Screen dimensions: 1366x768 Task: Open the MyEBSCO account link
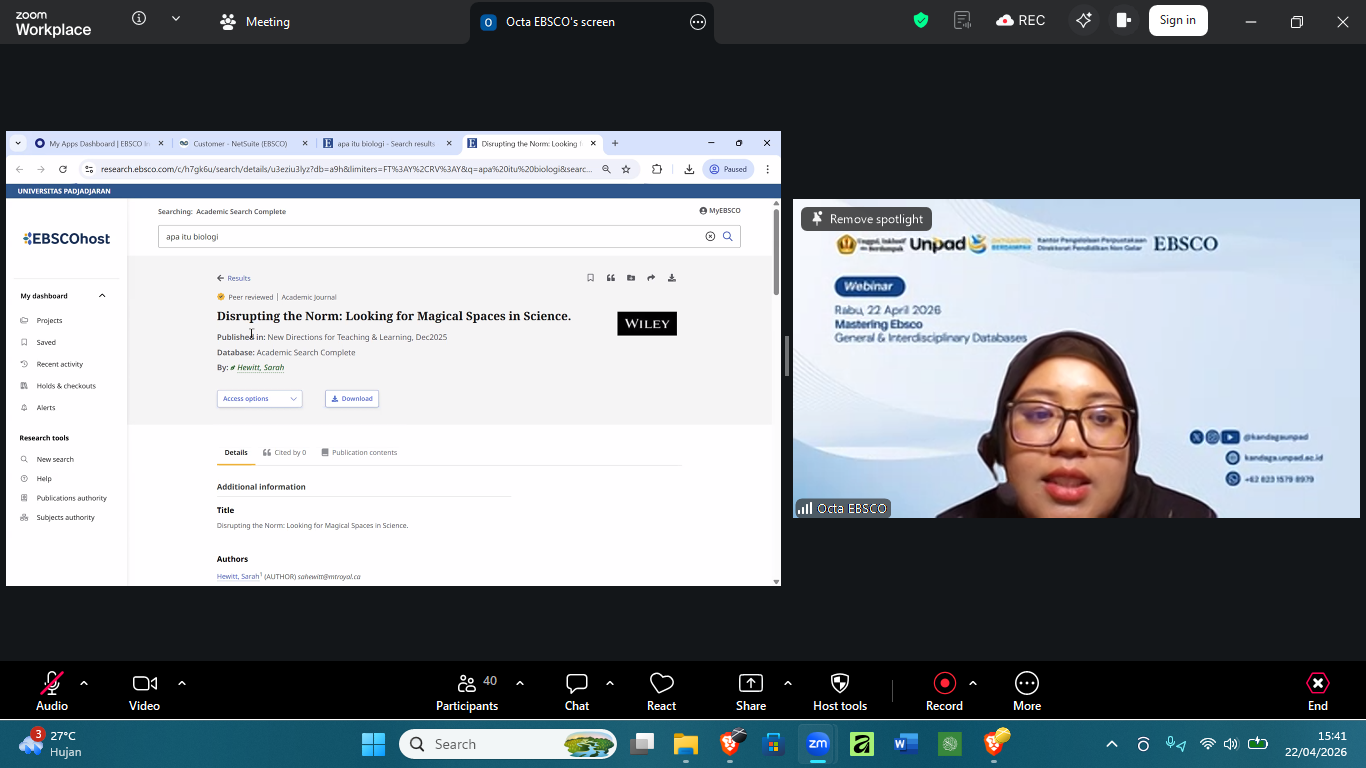pyautogui.click(x=720, y=211)
